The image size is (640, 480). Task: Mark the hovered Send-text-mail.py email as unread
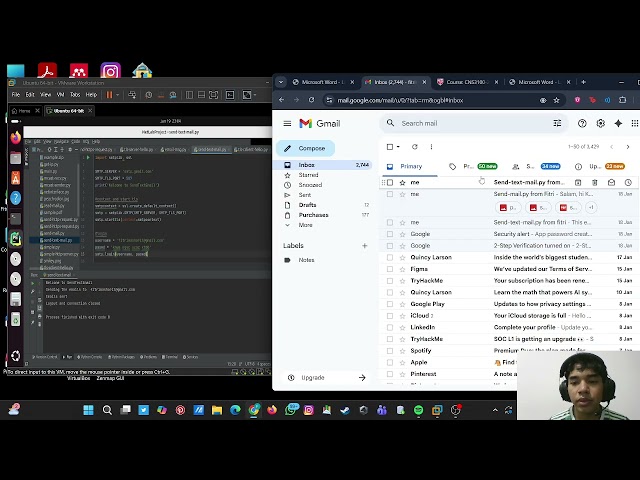[x=611, y=182]
